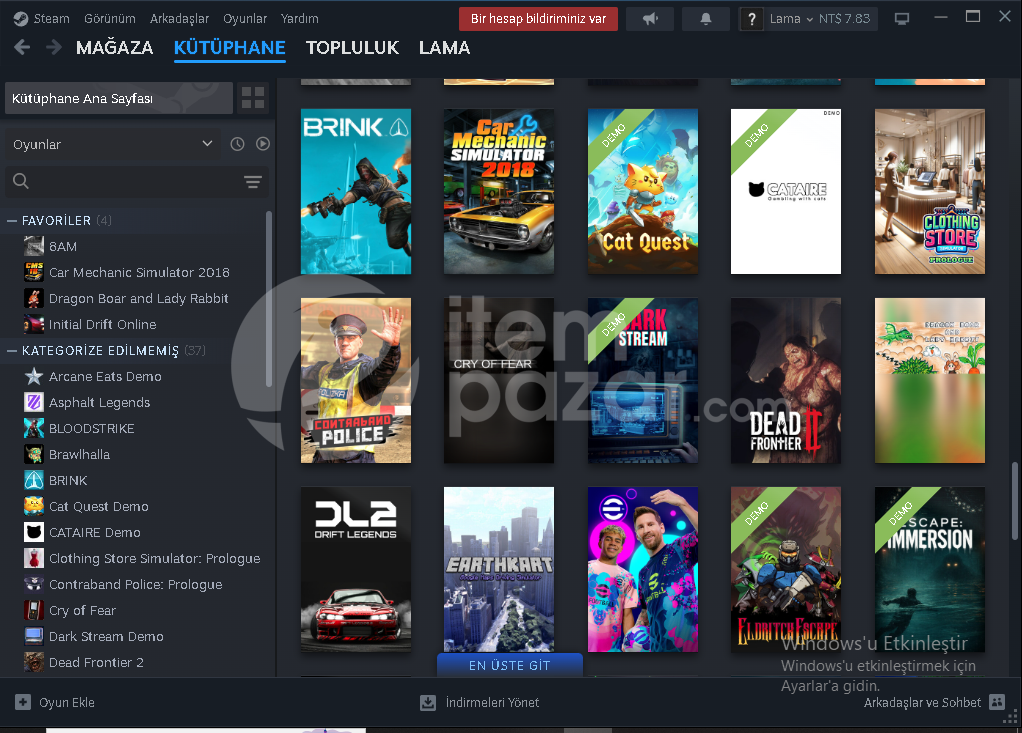Open the LAMA profile tab
Viewport: 1022px width, 733px height.
coord(445,48)
